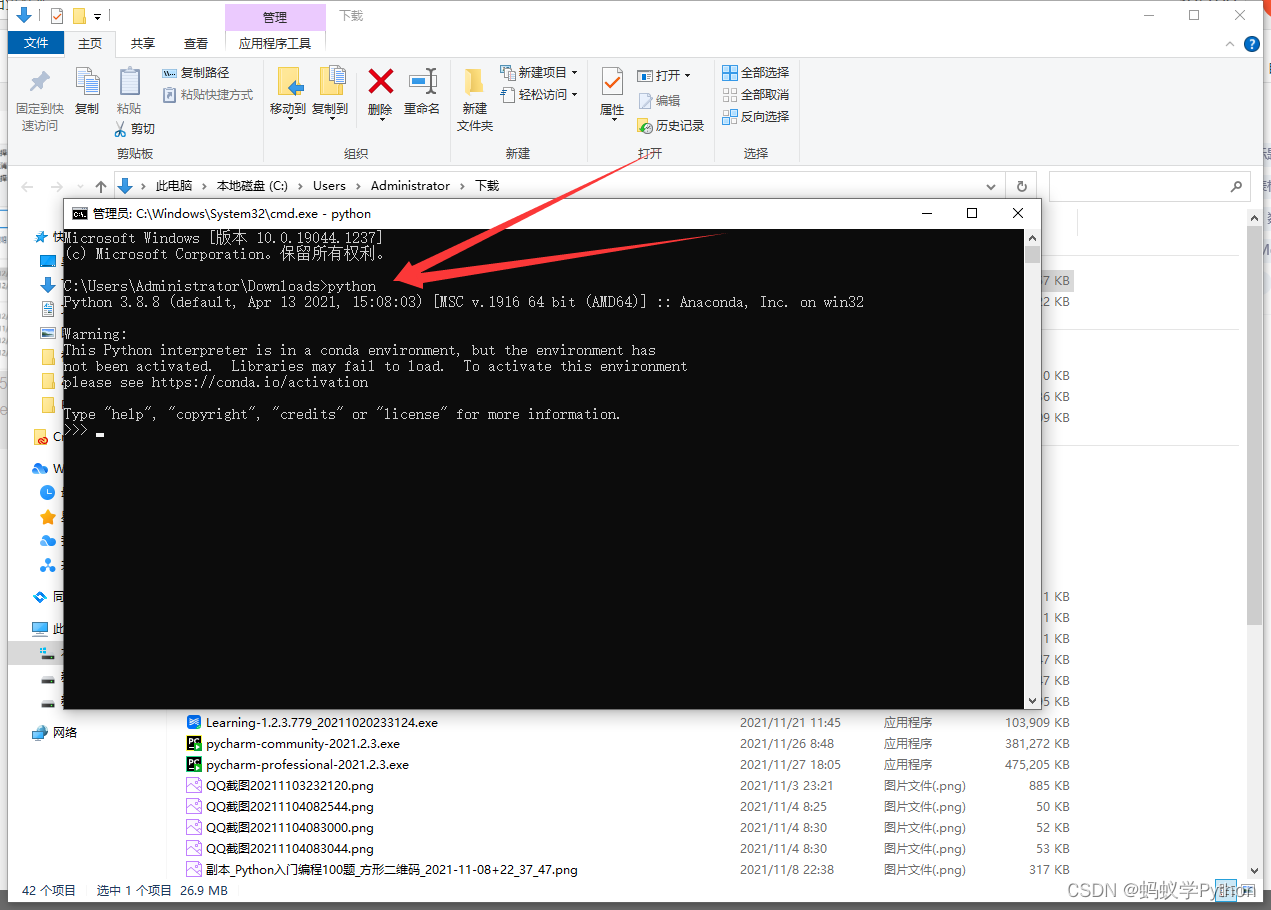This screenshot has width=1271, height=910.
Task: Select pycharm-professional-2021.2.3.exe file
Action: pos(298,765)
